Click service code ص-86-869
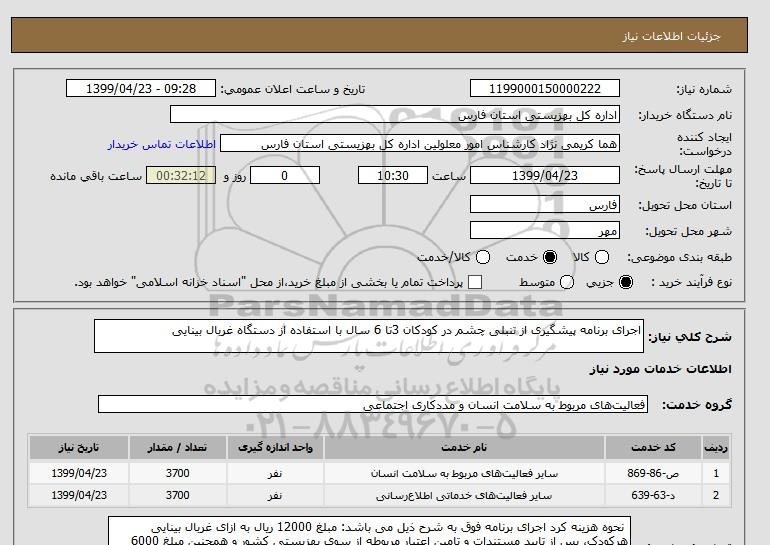 click(653, 473)
